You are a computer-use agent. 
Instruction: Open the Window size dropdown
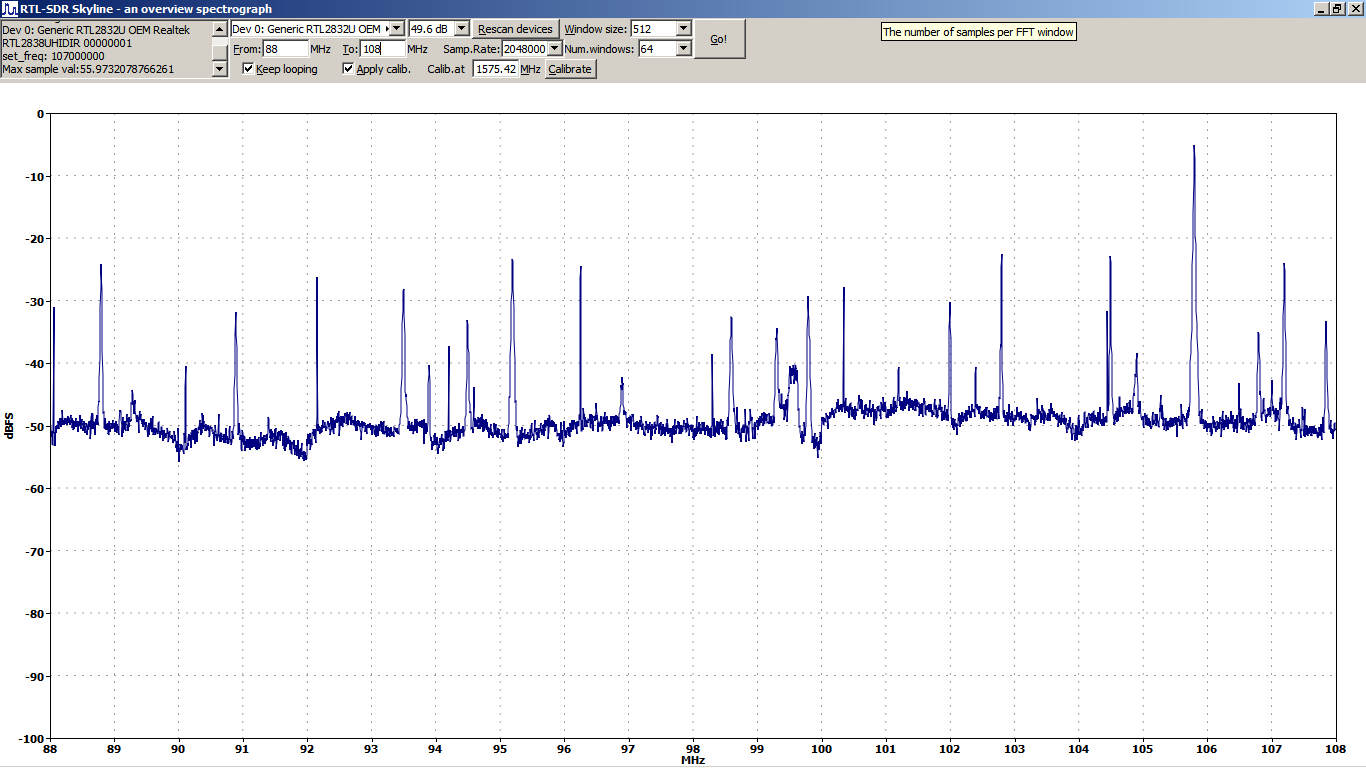pyautogui.click(x=684, y=29)
